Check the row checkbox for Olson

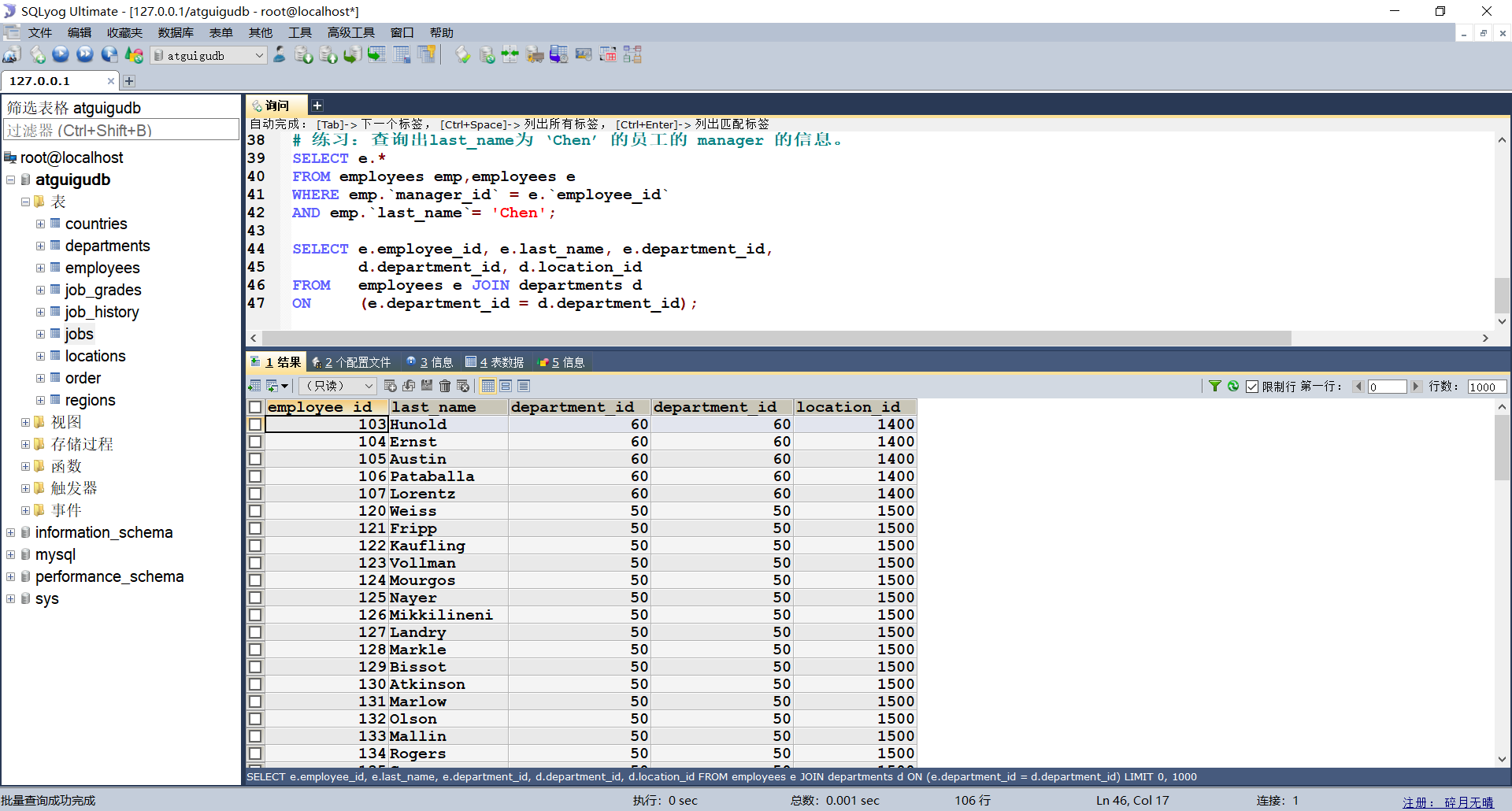coord(255,719)
